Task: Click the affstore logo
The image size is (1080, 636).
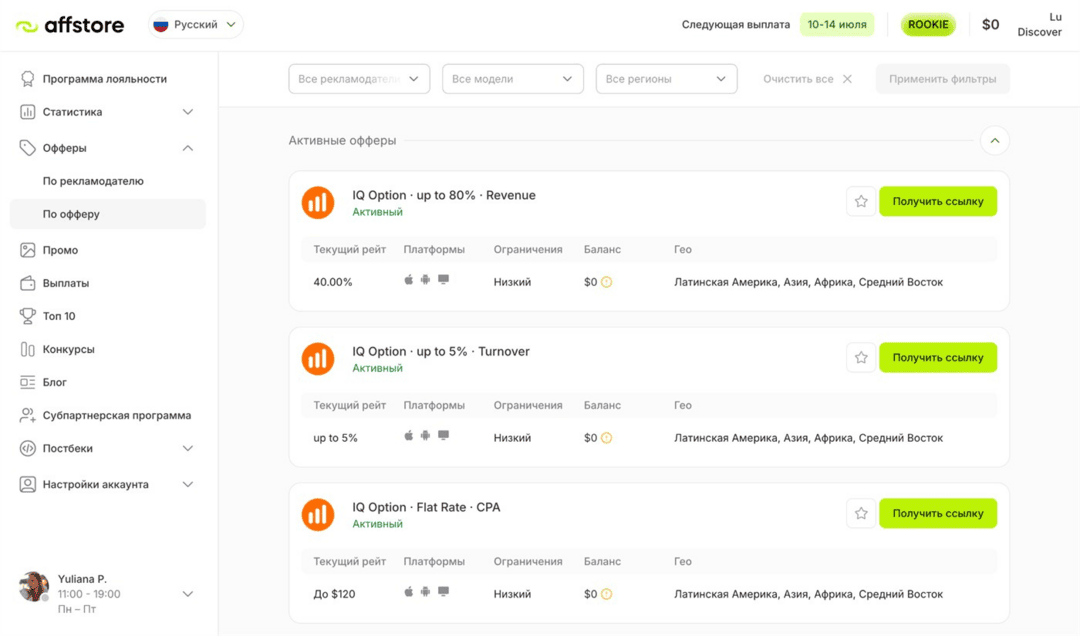Action: [x=70, y=25]
